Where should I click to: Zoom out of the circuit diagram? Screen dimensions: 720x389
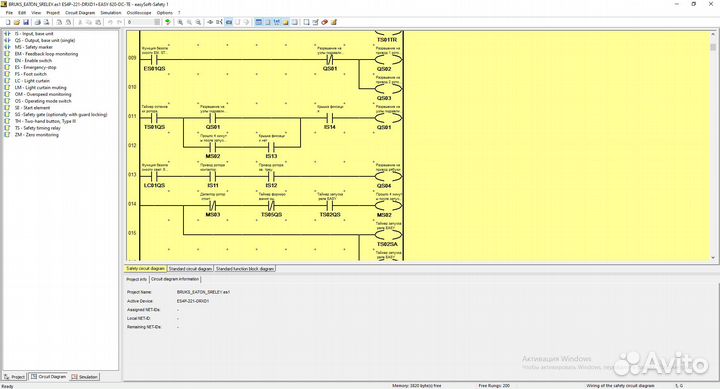click(x=198, y=22)
